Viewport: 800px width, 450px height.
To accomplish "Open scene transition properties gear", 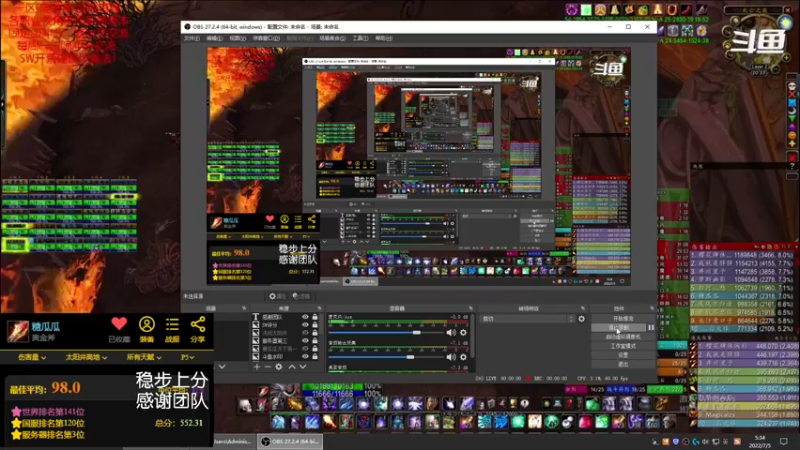I will (581, 319).
